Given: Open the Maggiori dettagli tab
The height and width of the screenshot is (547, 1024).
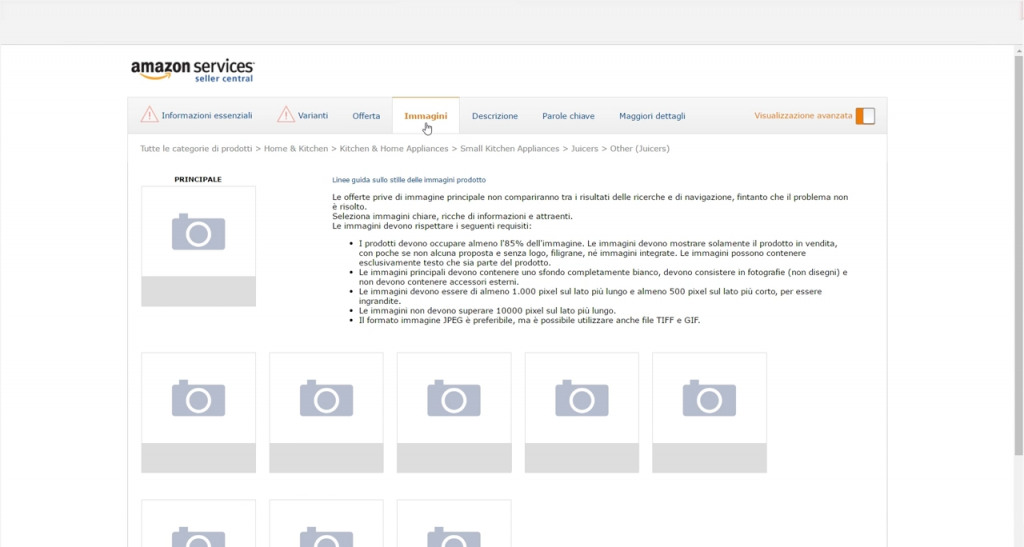Looking at the screenshot, I should coord(652,116).
